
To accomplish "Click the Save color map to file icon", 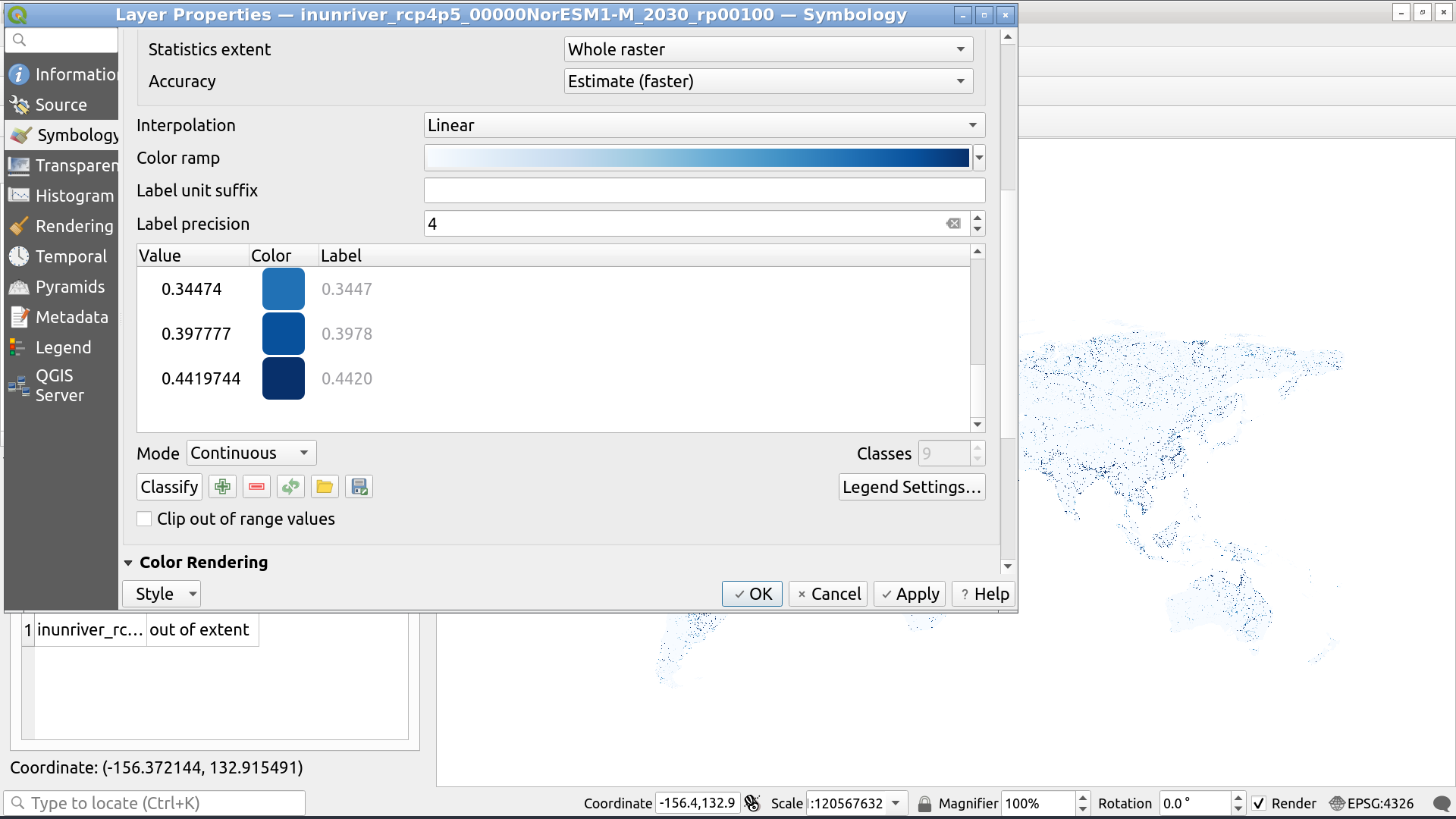I will [x=357, y=487].
